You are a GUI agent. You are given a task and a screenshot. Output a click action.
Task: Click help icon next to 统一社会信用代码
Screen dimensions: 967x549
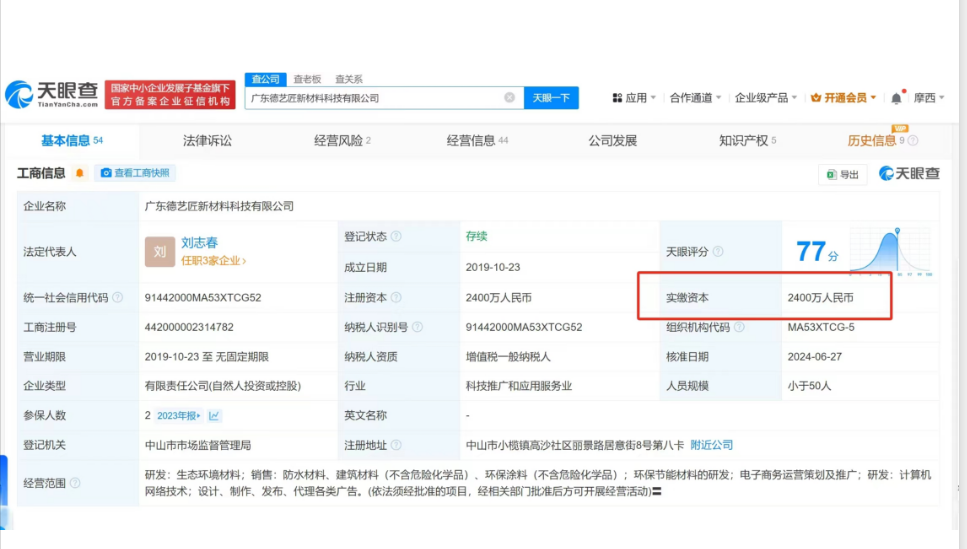(x=118, y=298)
